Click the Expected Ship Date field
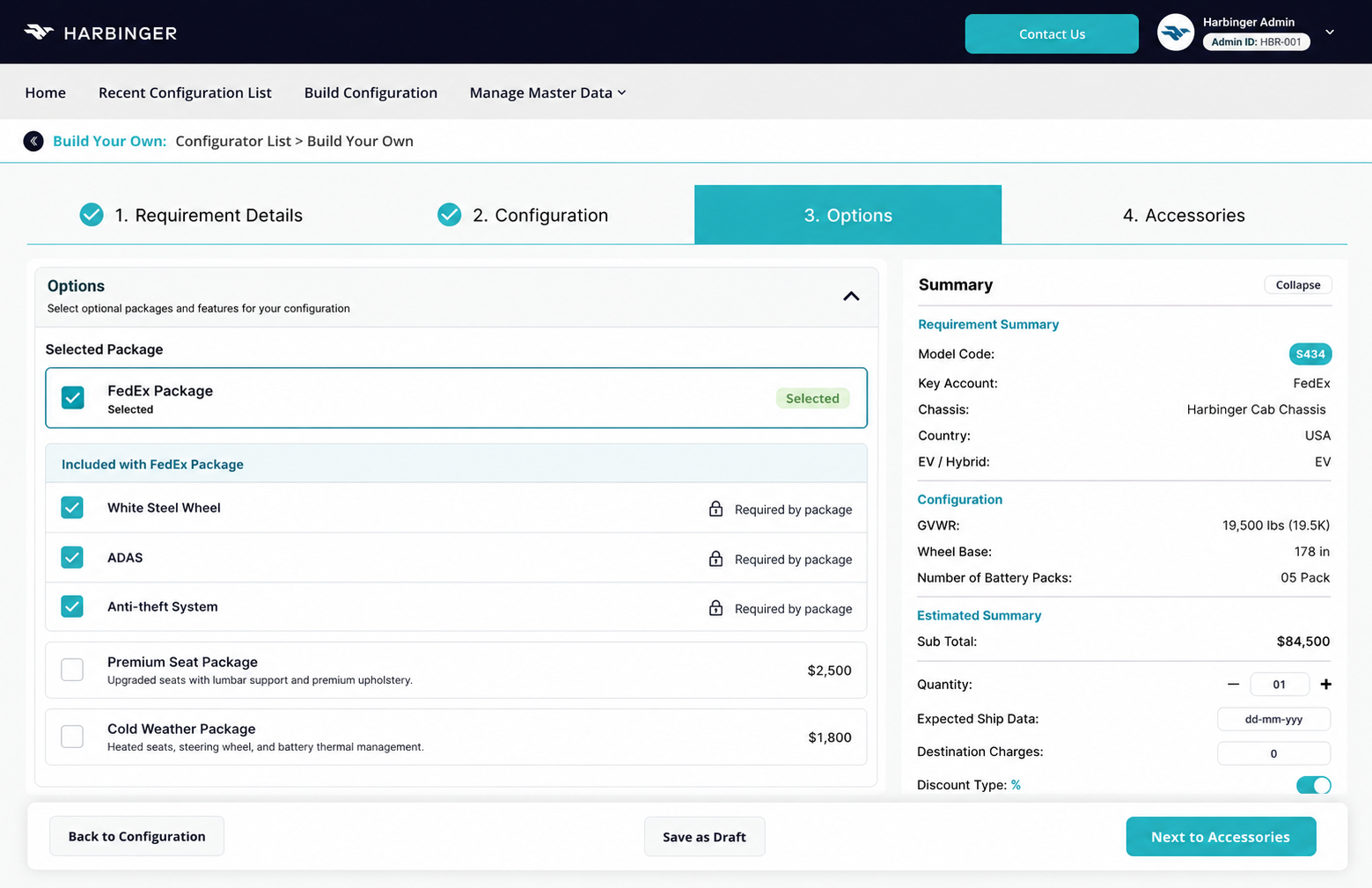The image size is (1372, 888). pos(1273,719)
